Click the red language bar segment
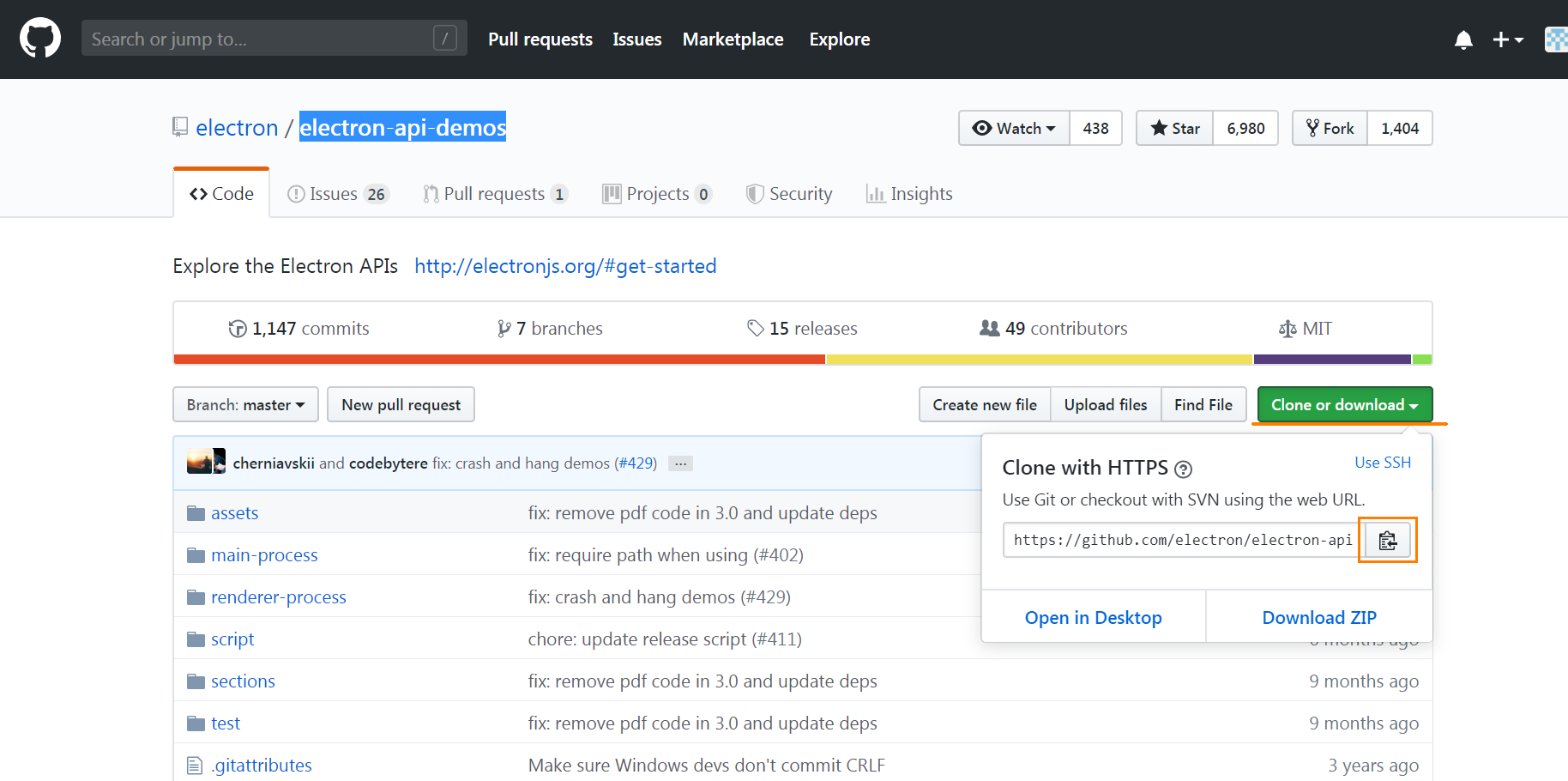 coord(499,360)
